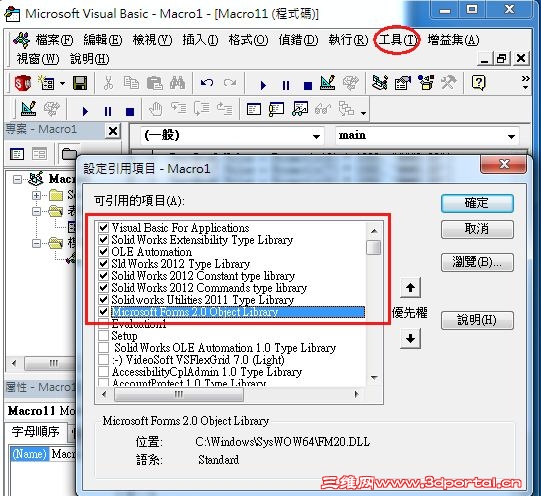
Task: Click the debug toolbar reset square
Action: (x=130, y=112)
